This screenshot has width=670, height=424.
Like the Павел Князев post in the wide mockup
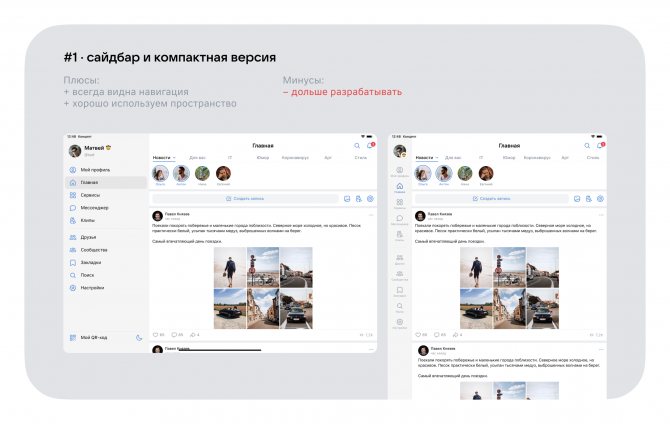tap(158, 335)
